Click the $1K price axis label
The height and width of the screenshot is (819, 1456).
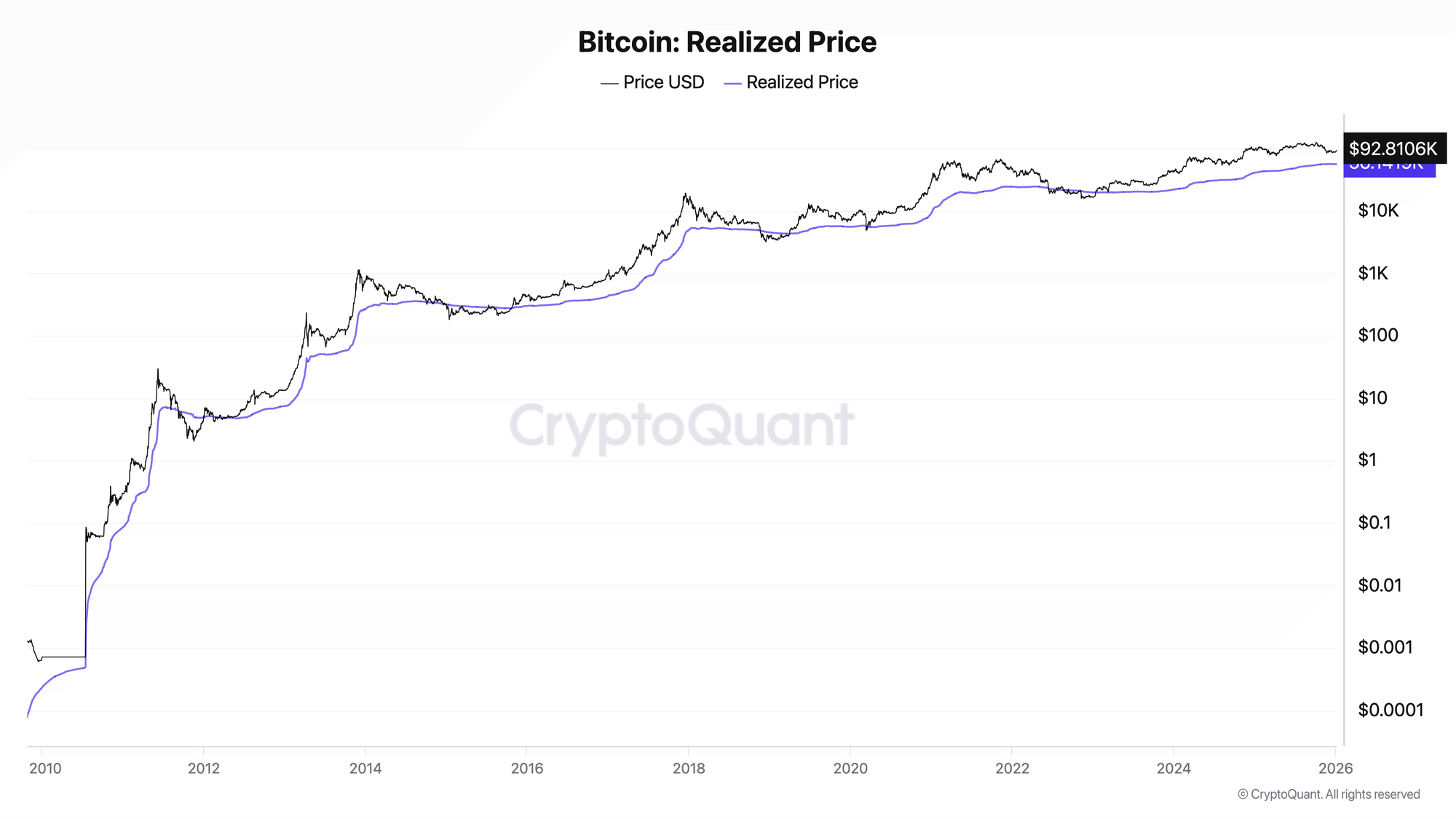1373,273
